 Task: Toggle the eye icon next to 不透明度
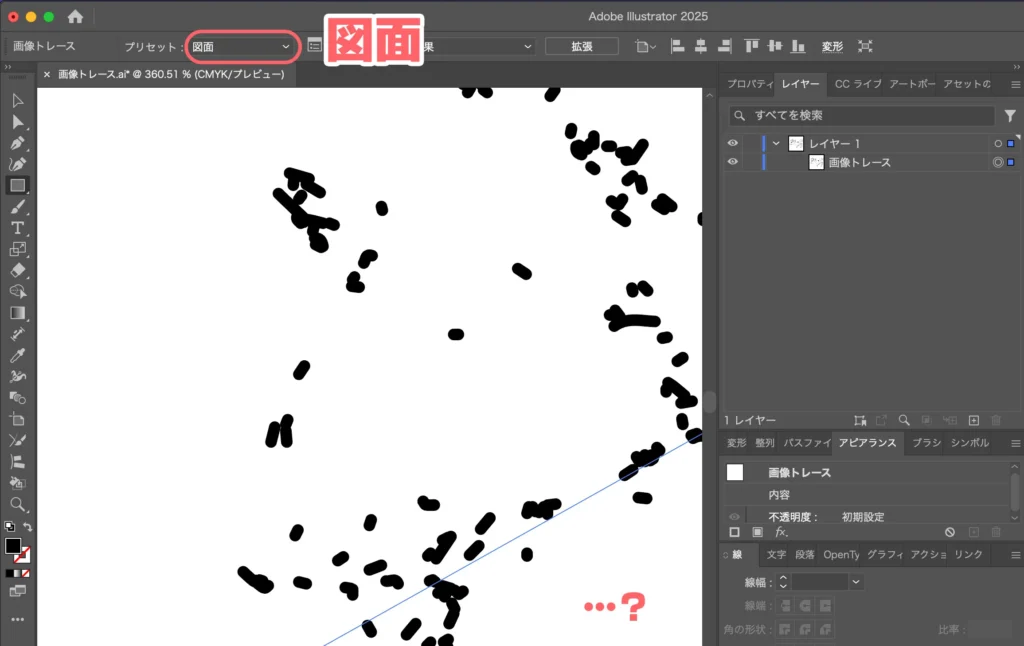coord(733,516)
